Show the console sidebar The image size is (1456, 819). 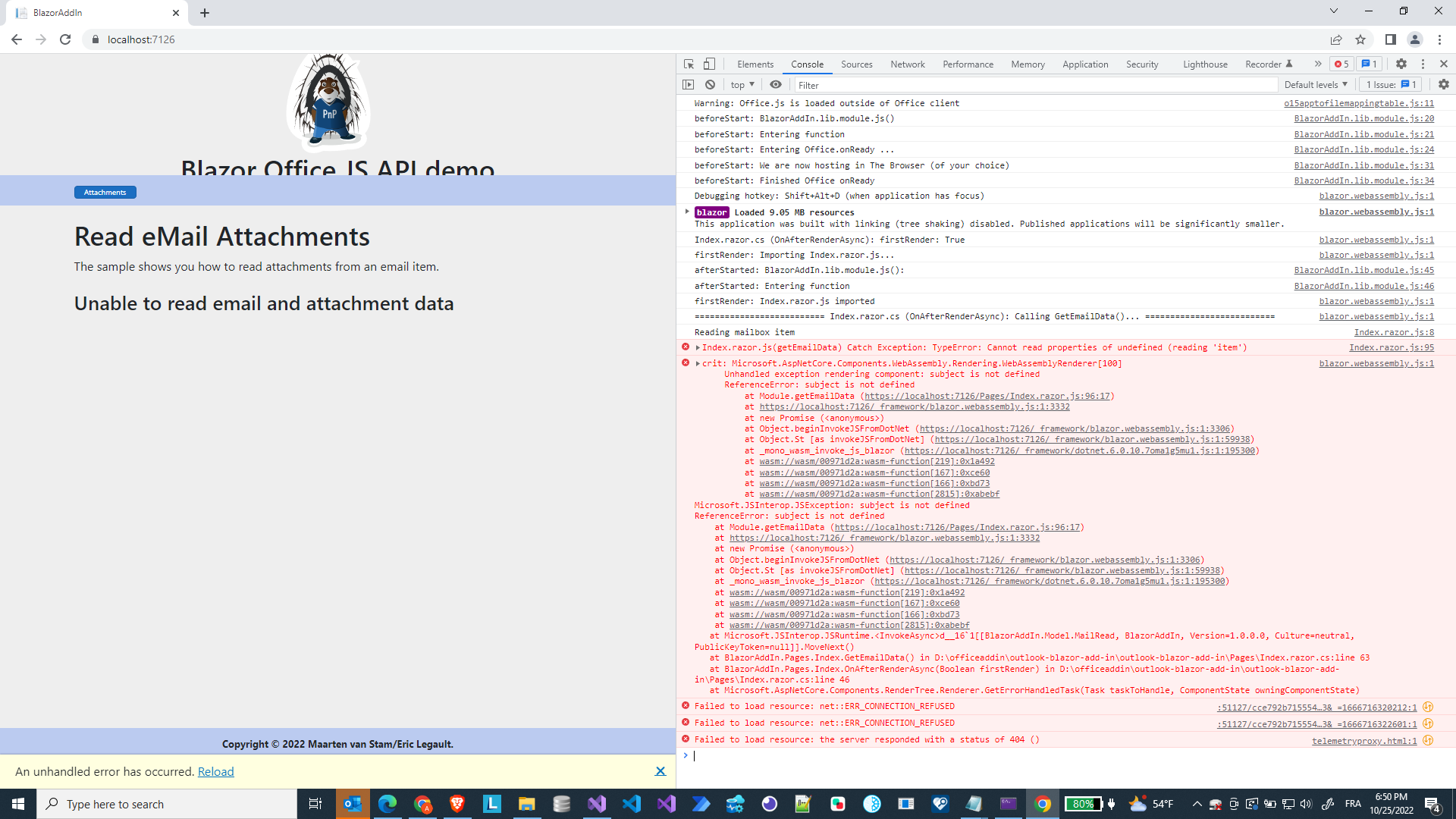689,85
